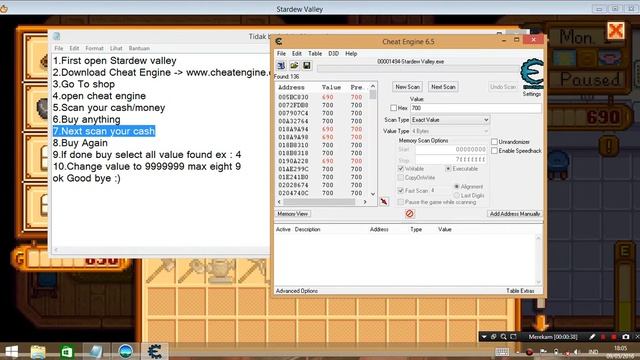
Task: Open the Table menu in Cheat Engine
Action: 315,53
